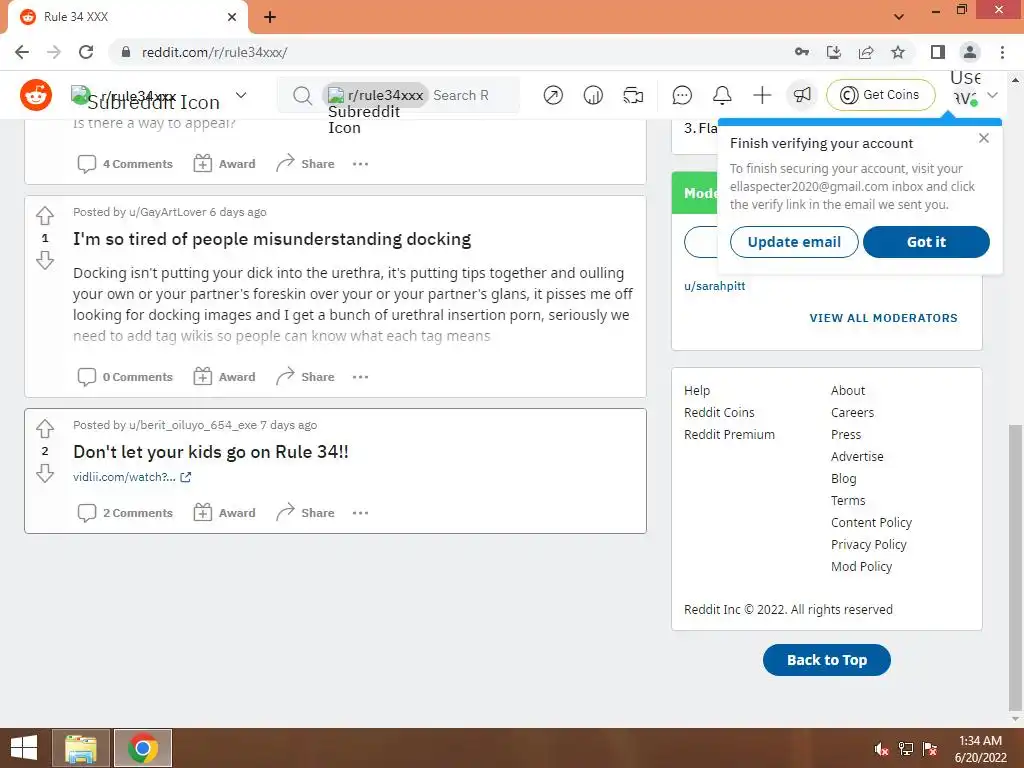The height and width of the screenshot is (768, 1024).
Task: Click the search magnifier icon
Action: (x=302, y=95)
